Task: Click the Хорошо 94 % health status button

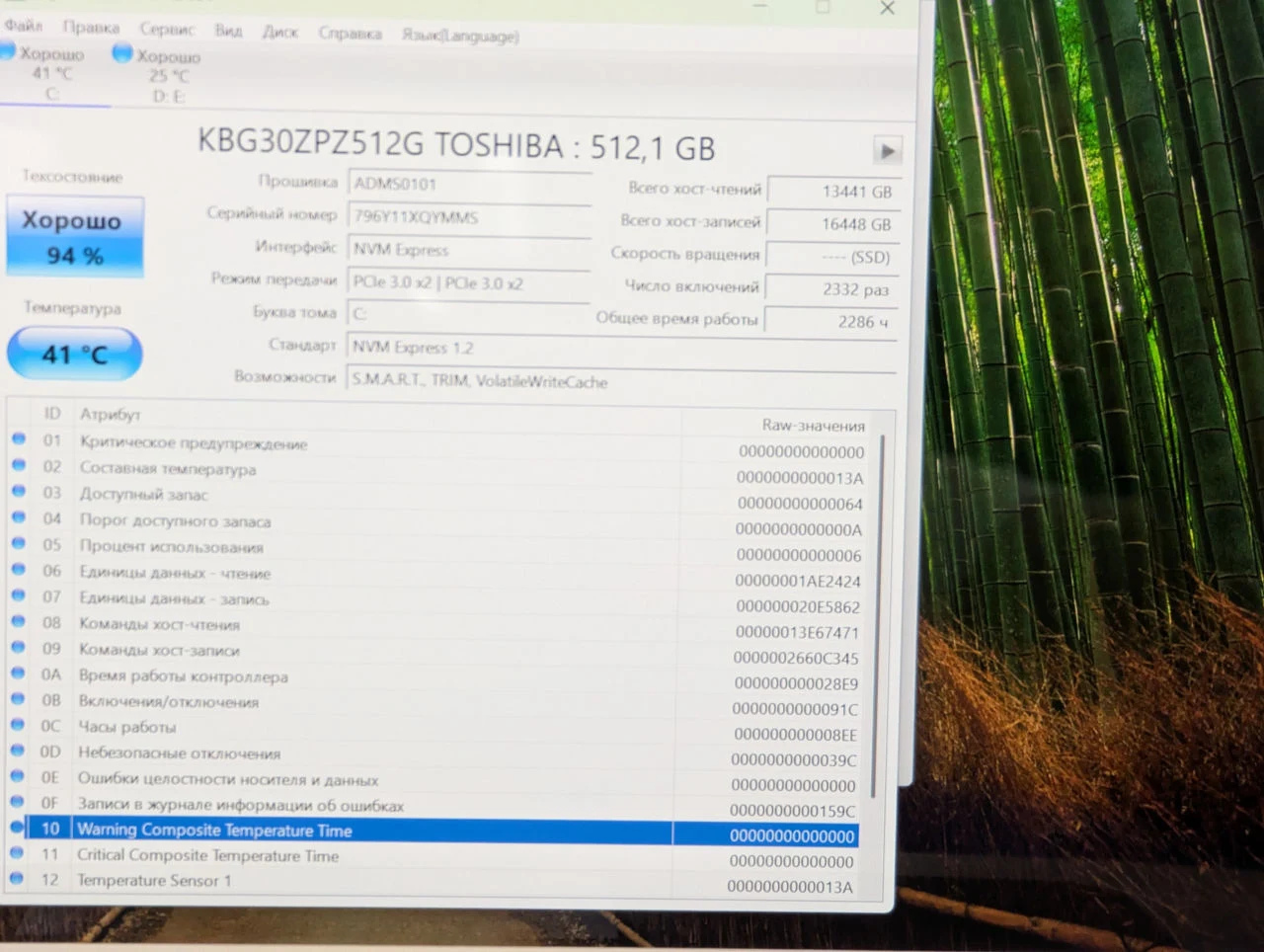Action: (75, 237)
